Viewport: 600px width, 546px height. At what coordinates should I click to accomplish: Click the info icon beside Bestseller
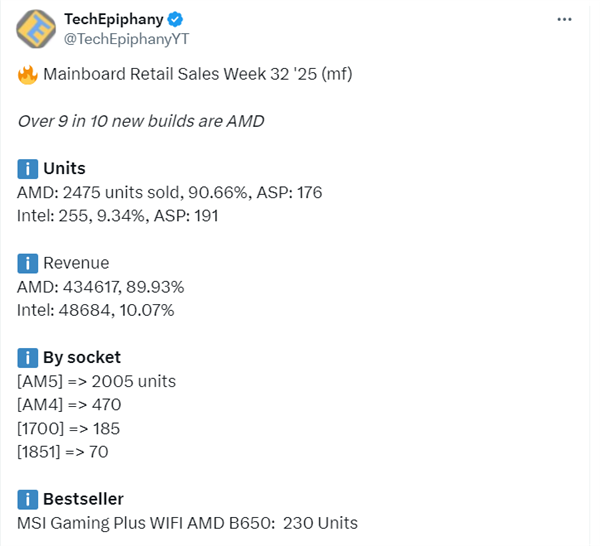point(27,499)
